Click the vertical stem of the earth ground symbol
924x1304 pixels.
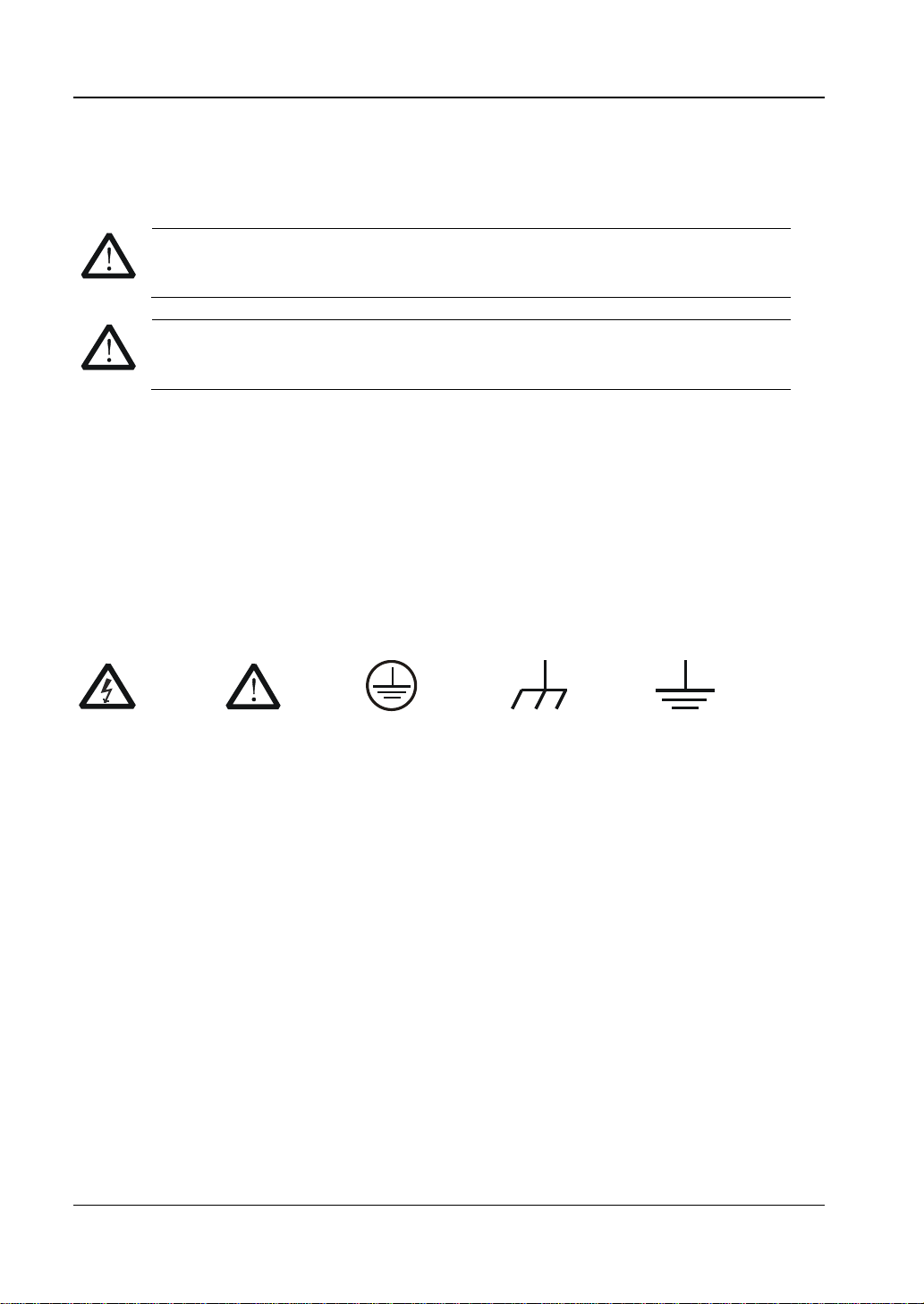click(685, 674)
